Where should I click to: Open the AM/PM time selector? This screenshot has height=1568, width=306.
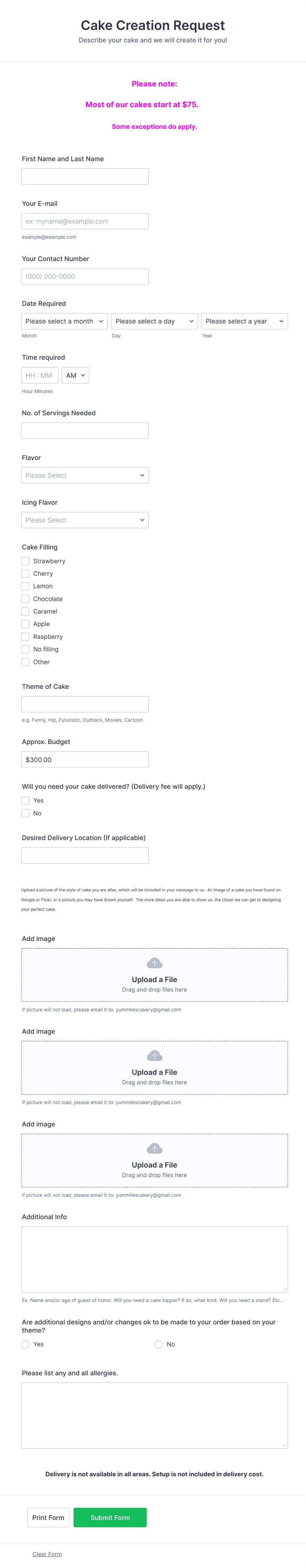pyautogui.click(x=75, y=375)
